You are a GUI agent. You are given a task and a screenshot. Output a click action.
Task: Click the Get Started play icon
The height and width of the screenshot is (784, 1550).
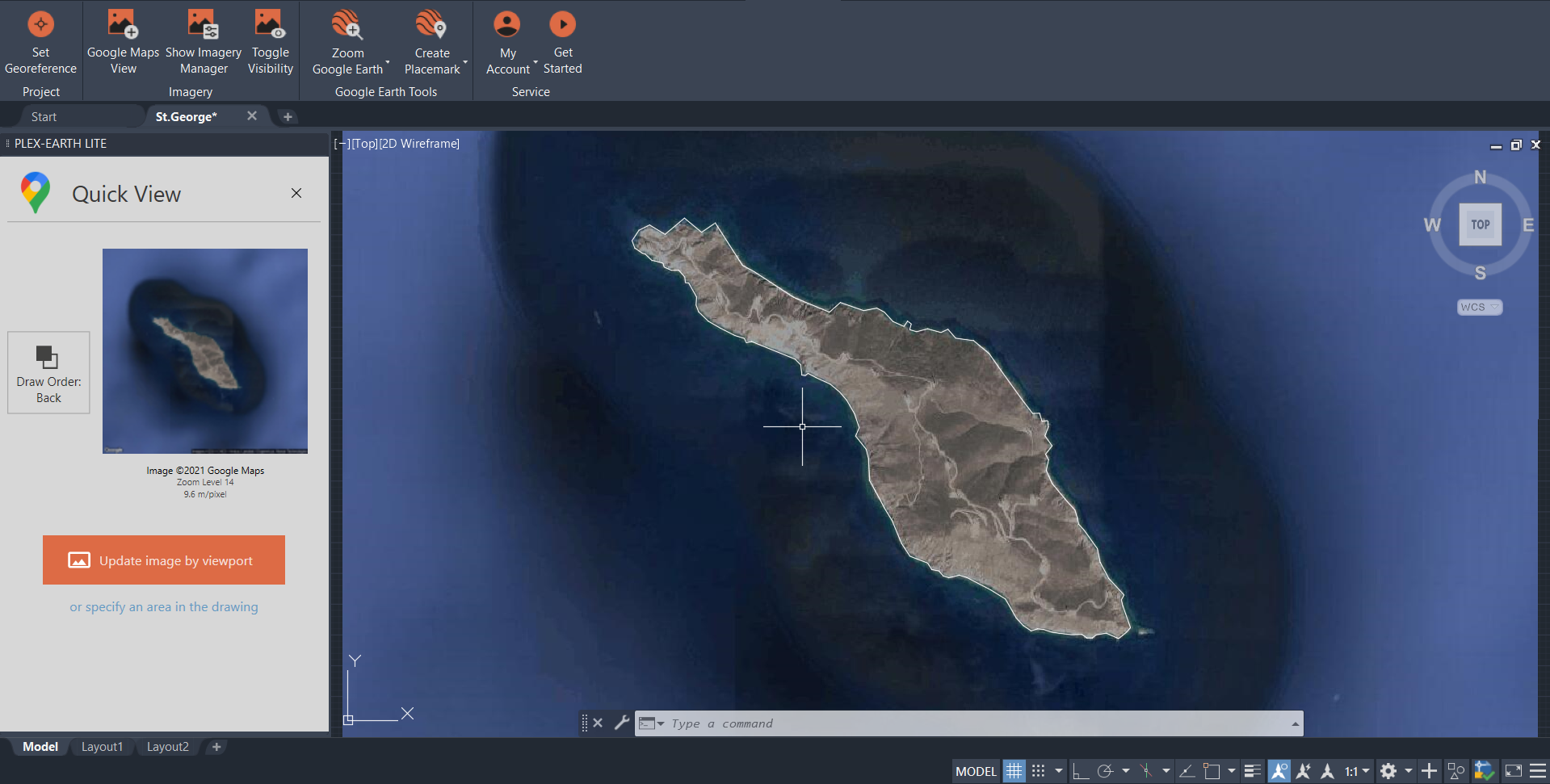[x=562, y=24]
